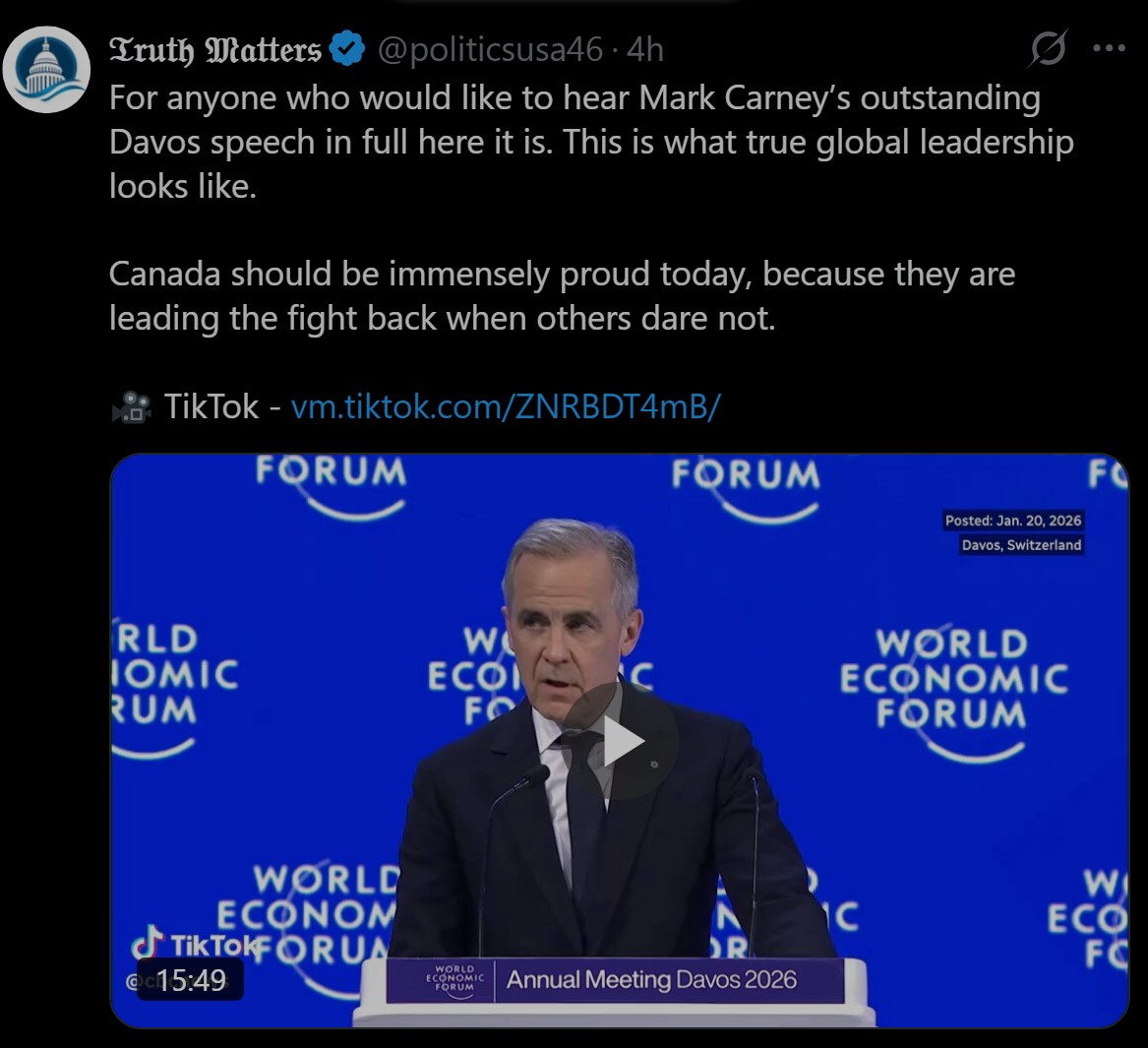
Task: Follow the vm.tiktok.com video link
Action: [x=506, y=406]
